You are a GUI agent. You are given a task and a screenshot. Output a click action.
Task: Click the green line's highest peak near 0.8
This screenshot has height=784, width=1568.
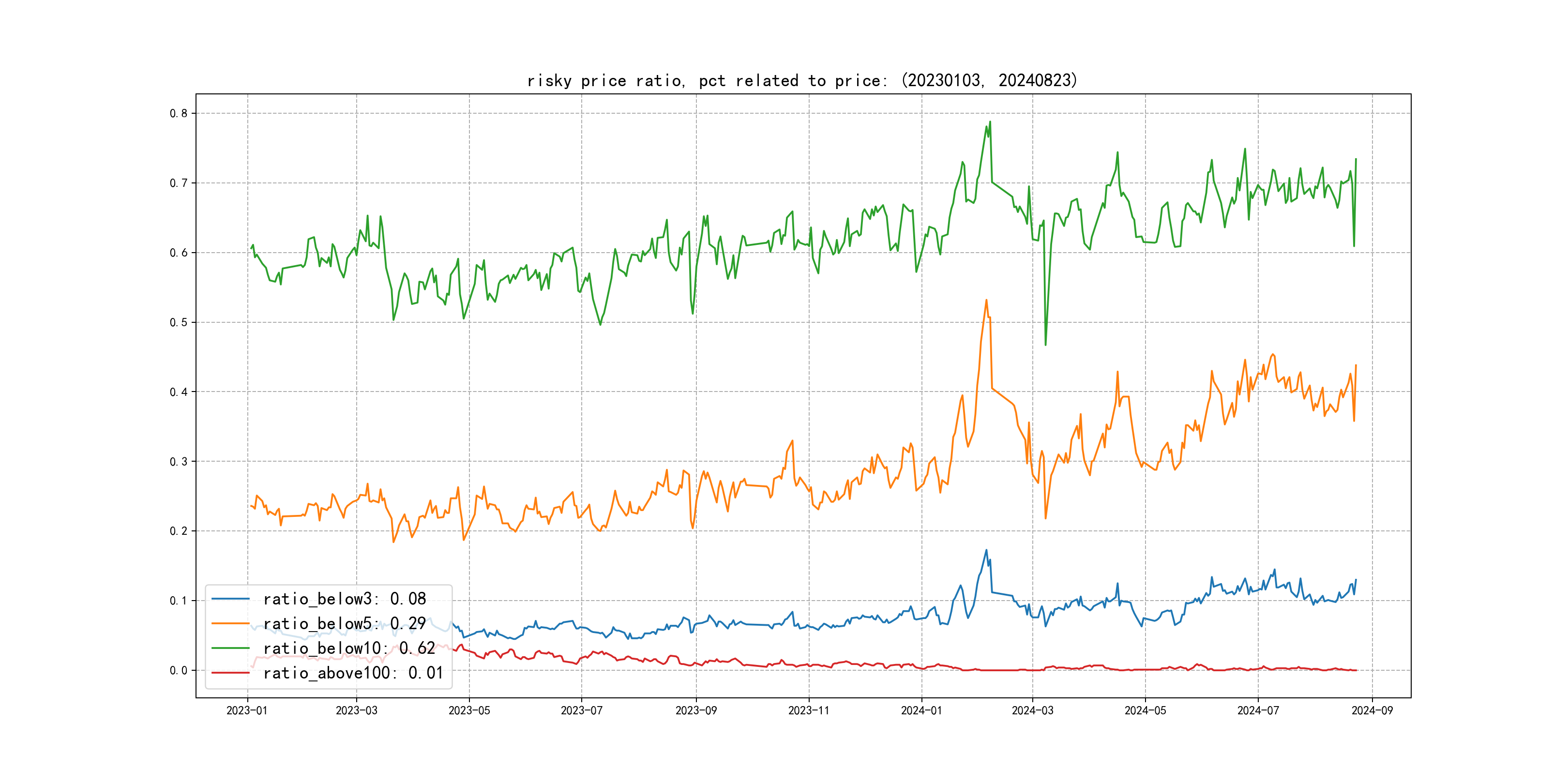click(x=990, y=122)
